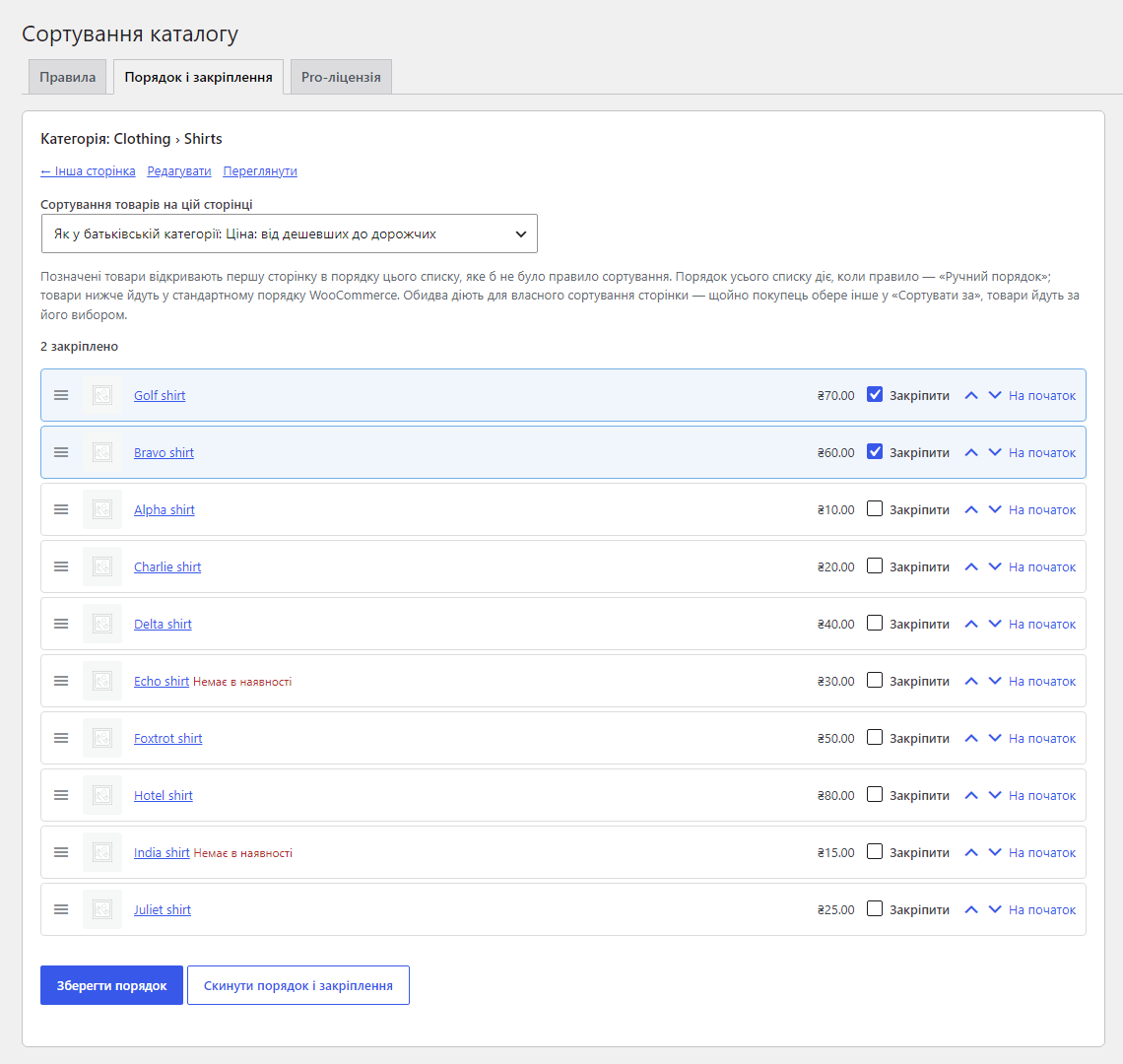Move Golf shirt down with the arrow
The width and height of the screenshot is (1123, 1064).
995,395
